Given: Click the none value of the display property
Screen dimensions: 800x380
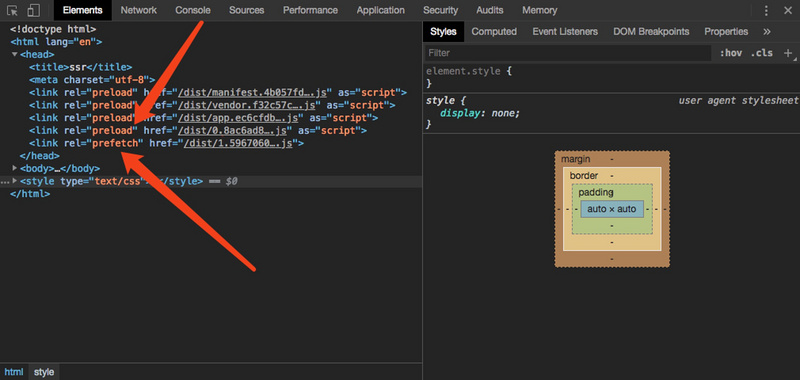Looking at the screenshot, I should tap(504, 113).
